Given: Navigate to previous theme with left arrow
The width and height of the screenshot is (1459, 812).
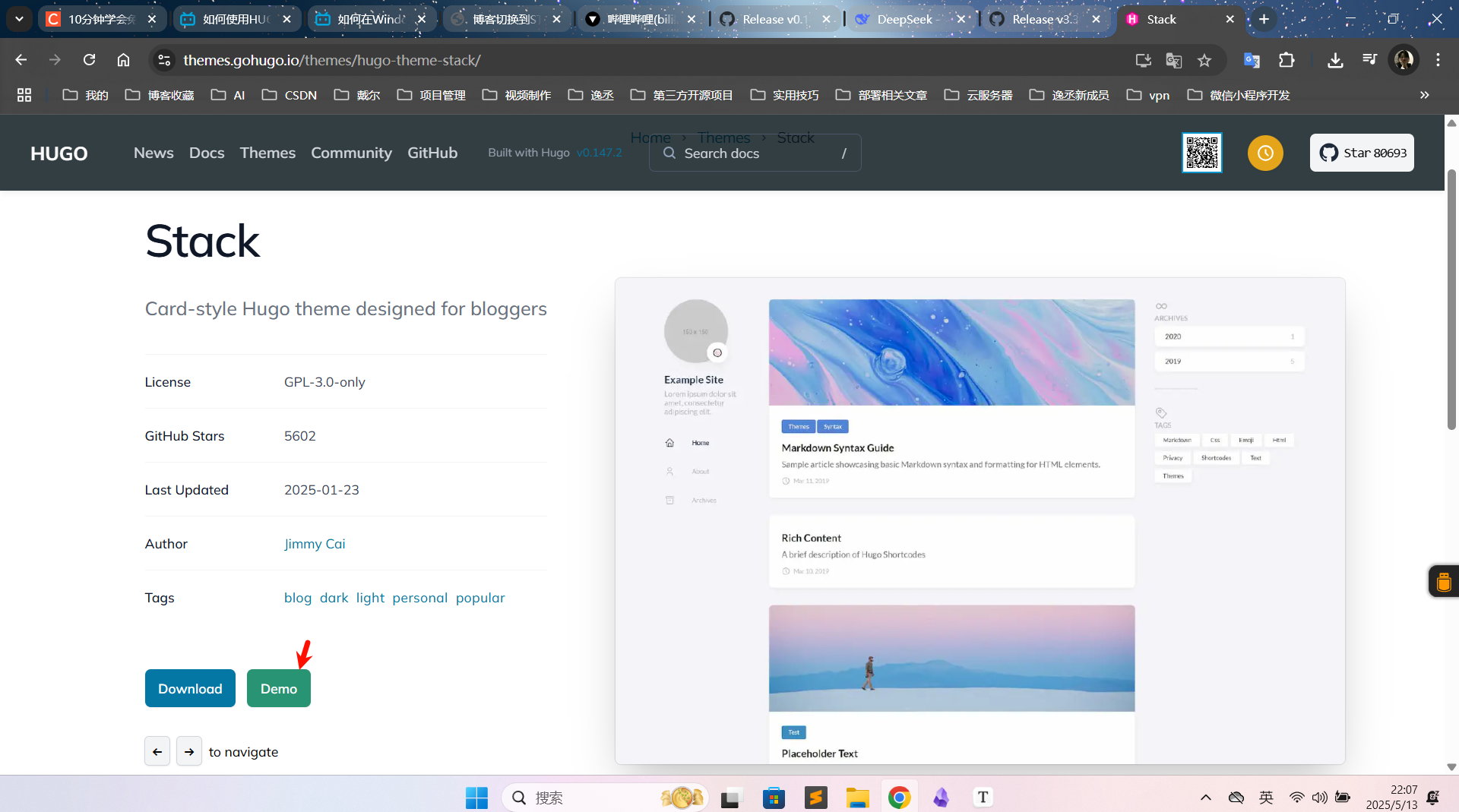Looking at the screenshot, I should (x=157, y=751).
